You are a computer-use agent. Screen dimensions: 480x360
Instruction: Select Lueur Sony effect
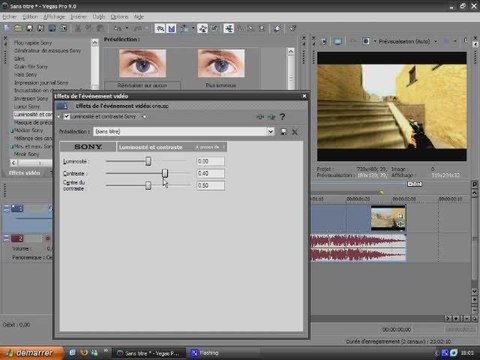27,107
